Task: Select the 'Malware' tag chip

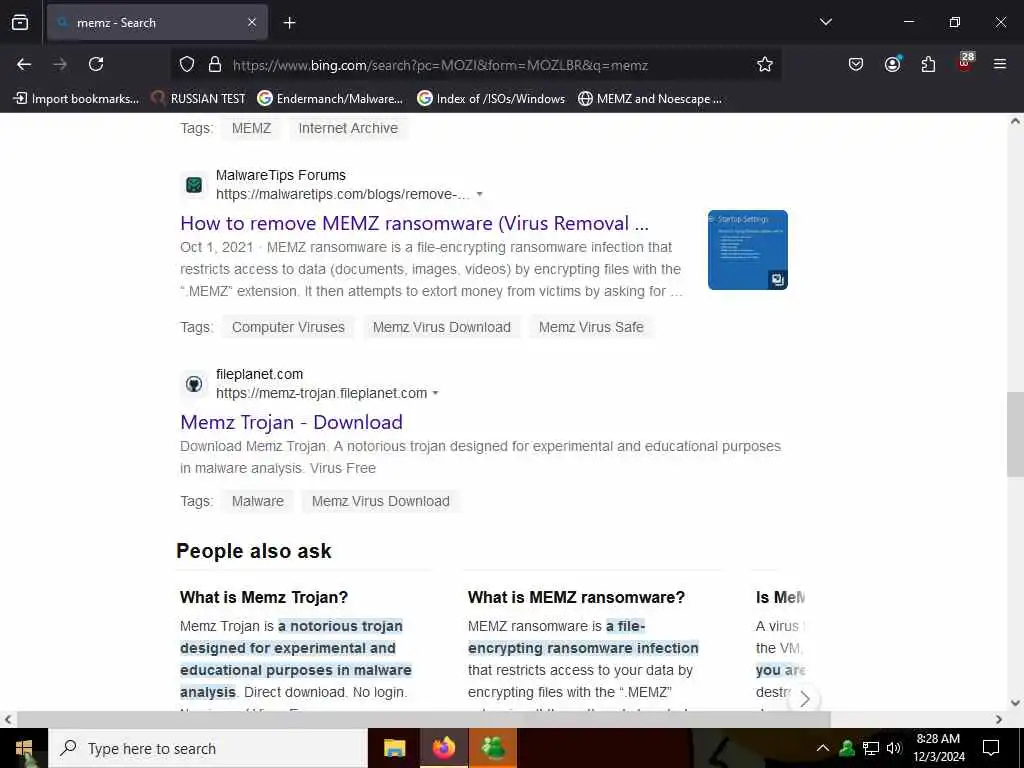Action: click(x=257, y=501)
